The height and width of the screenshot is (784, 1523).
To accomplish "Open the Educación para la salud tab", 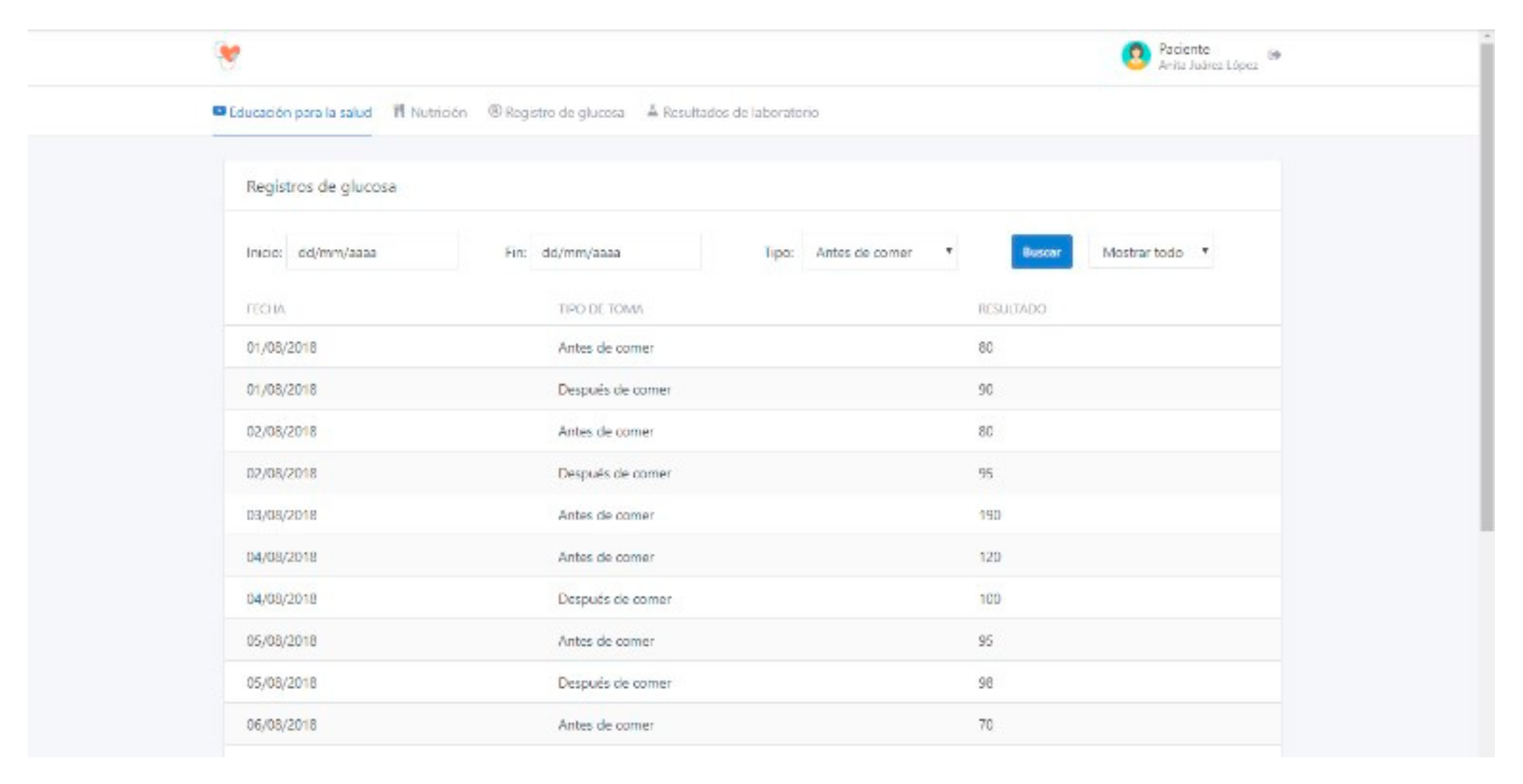I will coord(300,112).
